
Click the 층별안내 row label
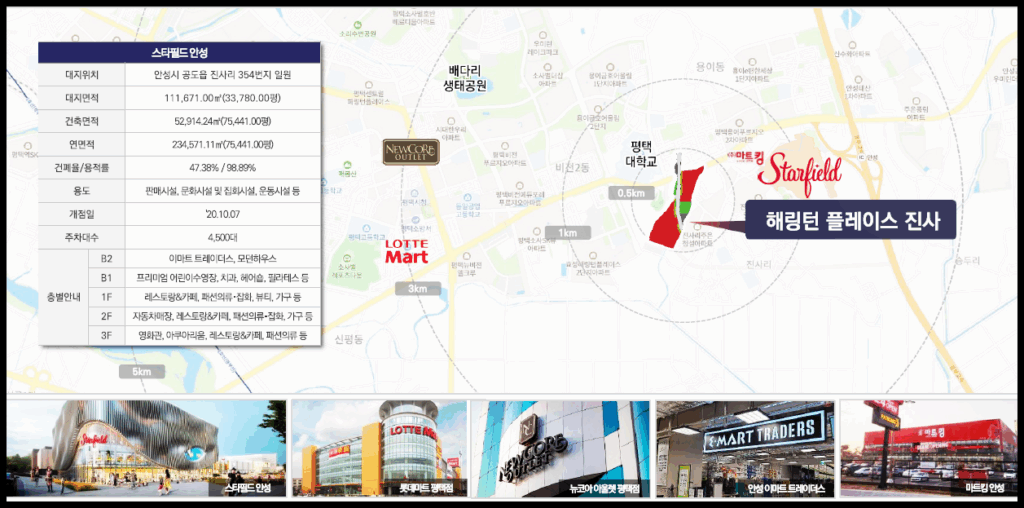[63, 297]
